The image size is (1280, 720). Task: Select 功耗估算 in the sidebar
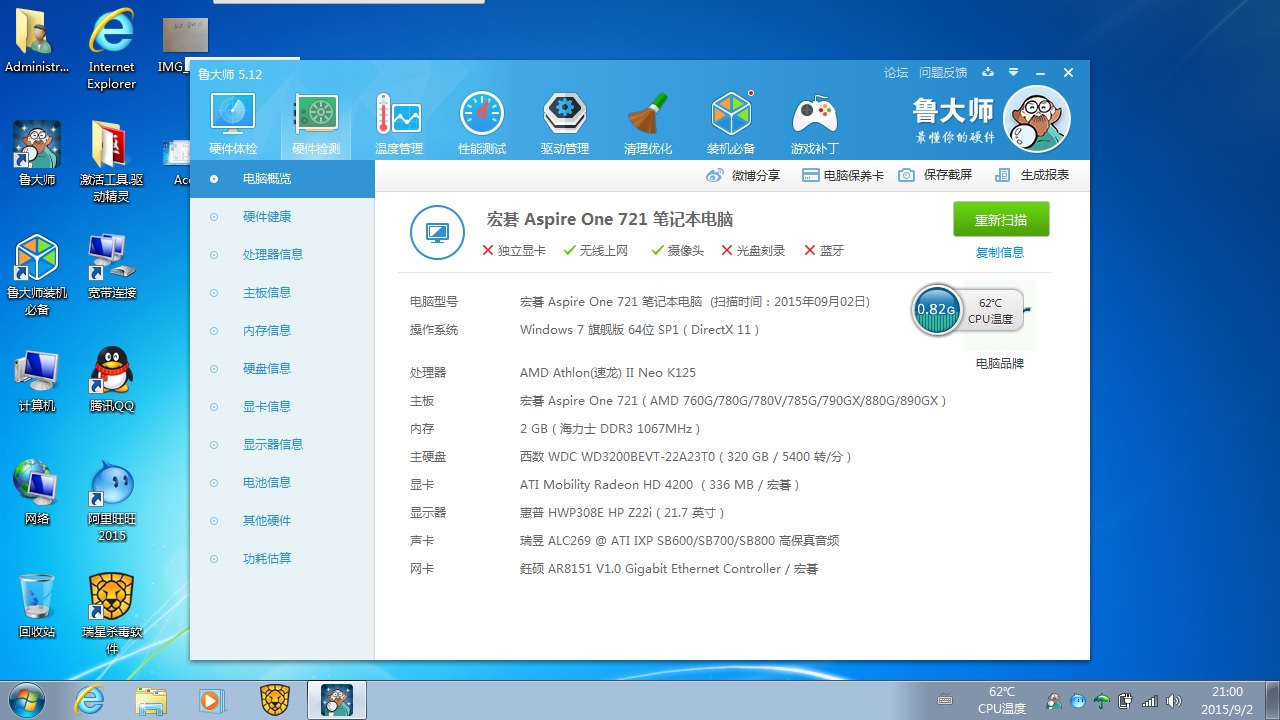coord(282,559)
